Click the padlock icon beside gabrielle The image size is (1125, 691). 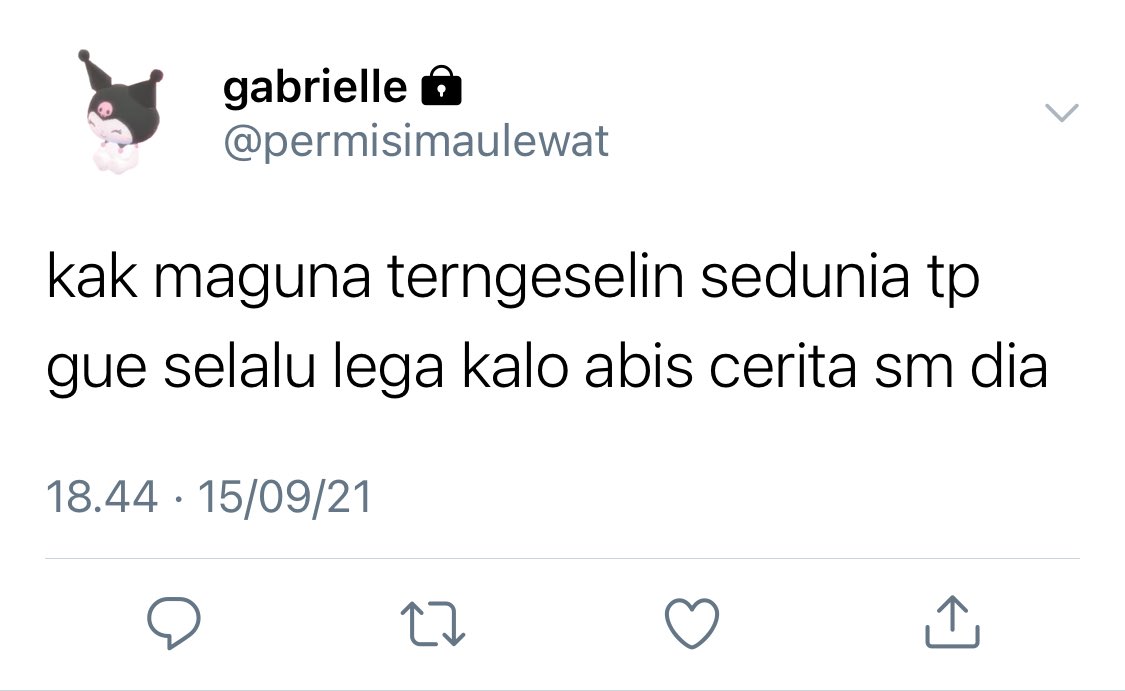tap(441, 86)
